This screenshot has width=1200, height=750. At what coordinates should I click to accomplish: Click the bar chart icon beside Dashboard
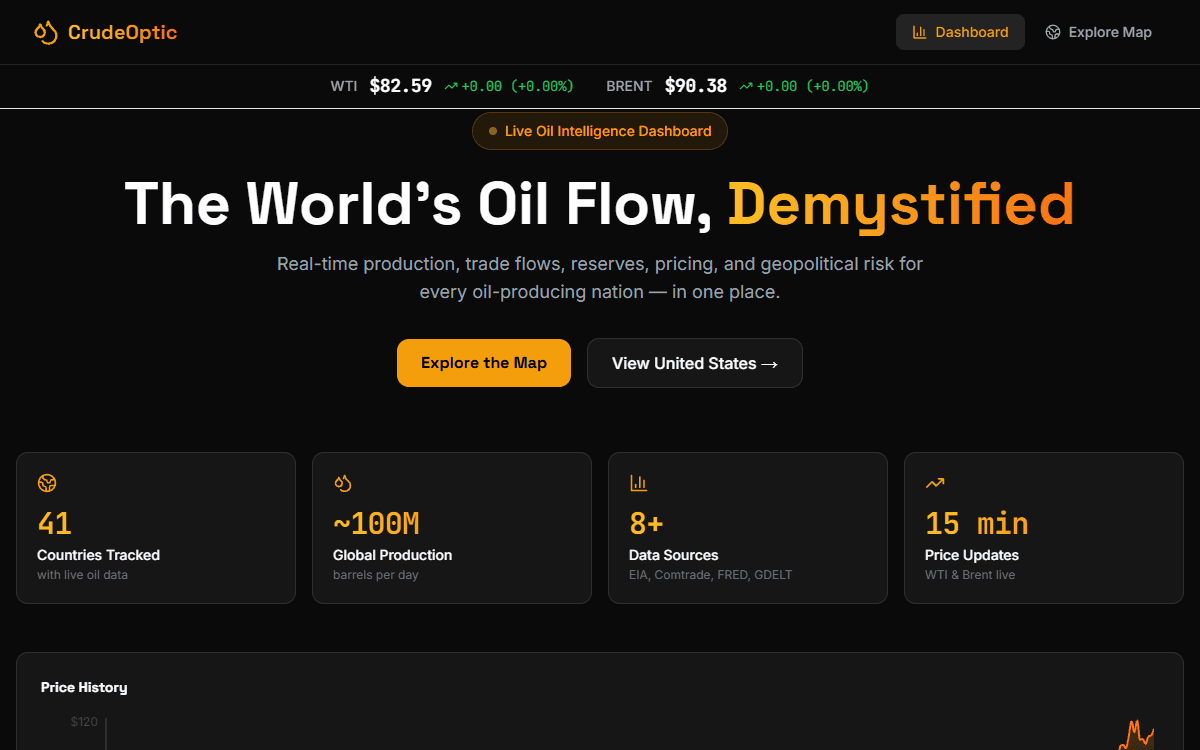click(x=919, y=32)
